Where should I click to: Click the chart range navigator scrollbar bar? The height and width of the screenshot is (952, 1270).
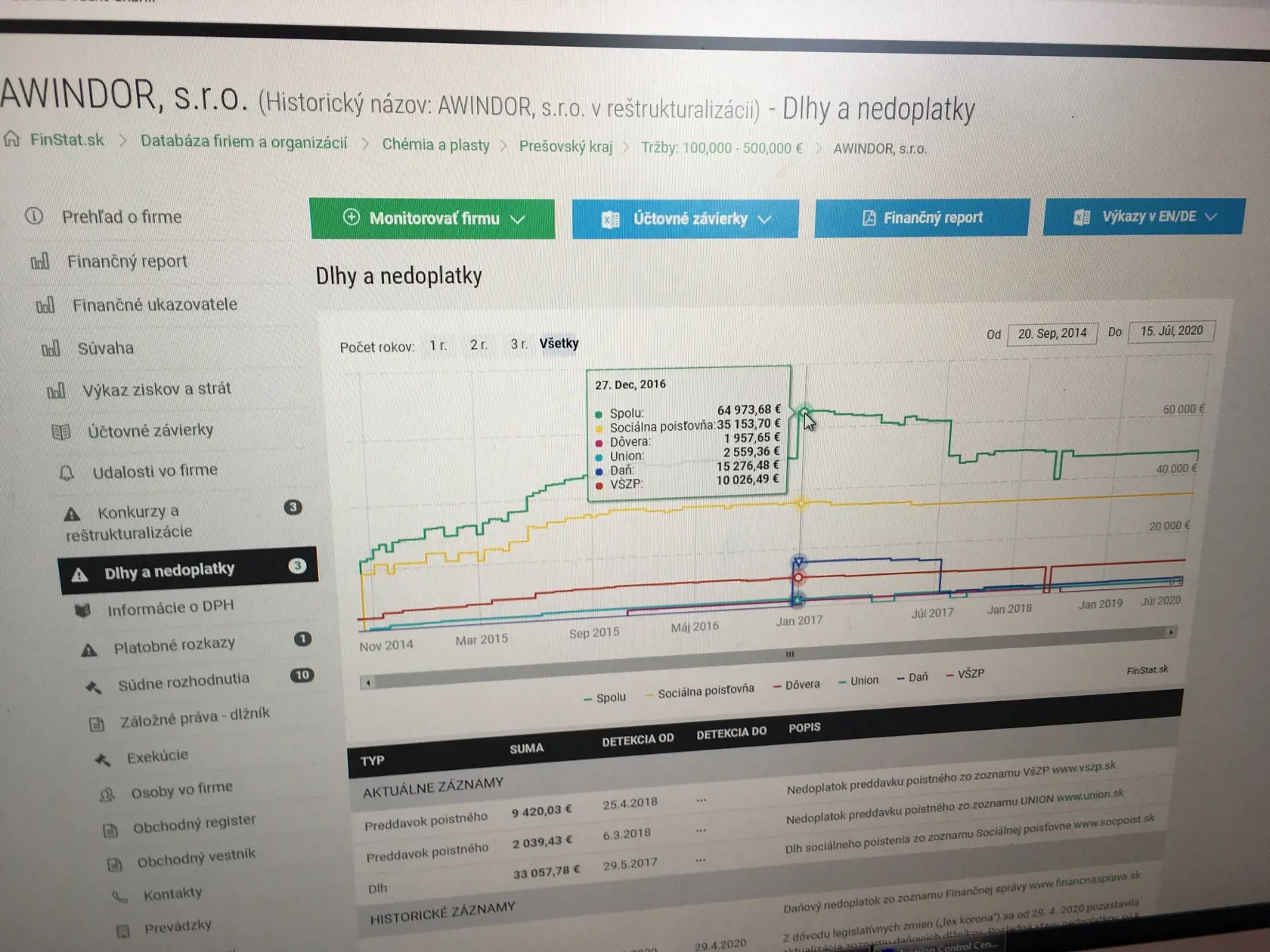point(771,658)
